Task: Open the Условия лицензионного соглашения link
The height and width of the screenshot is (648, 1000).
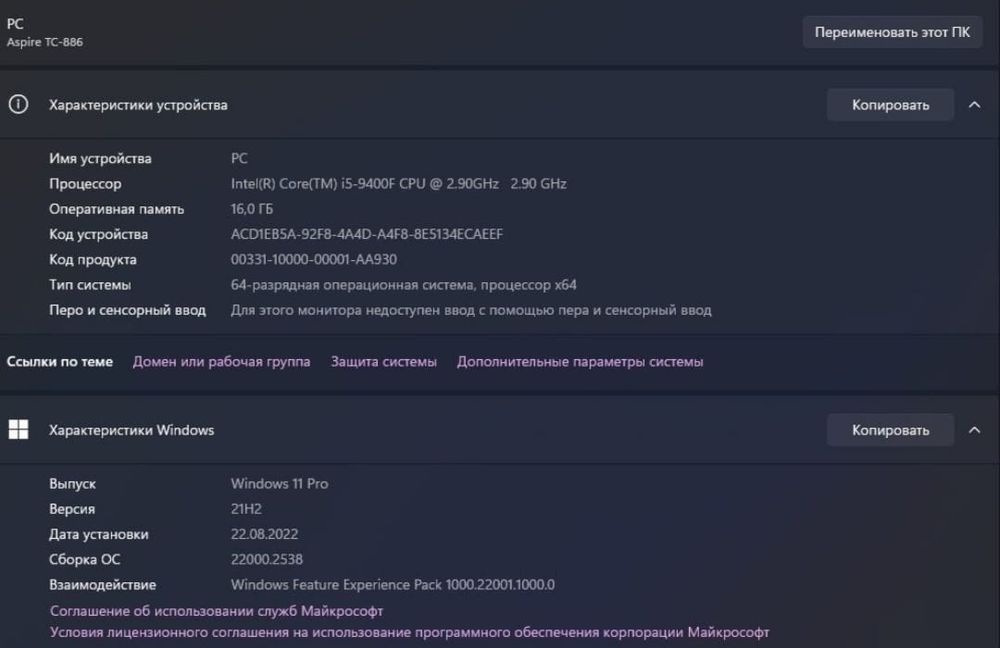Action: pos(409,632)
